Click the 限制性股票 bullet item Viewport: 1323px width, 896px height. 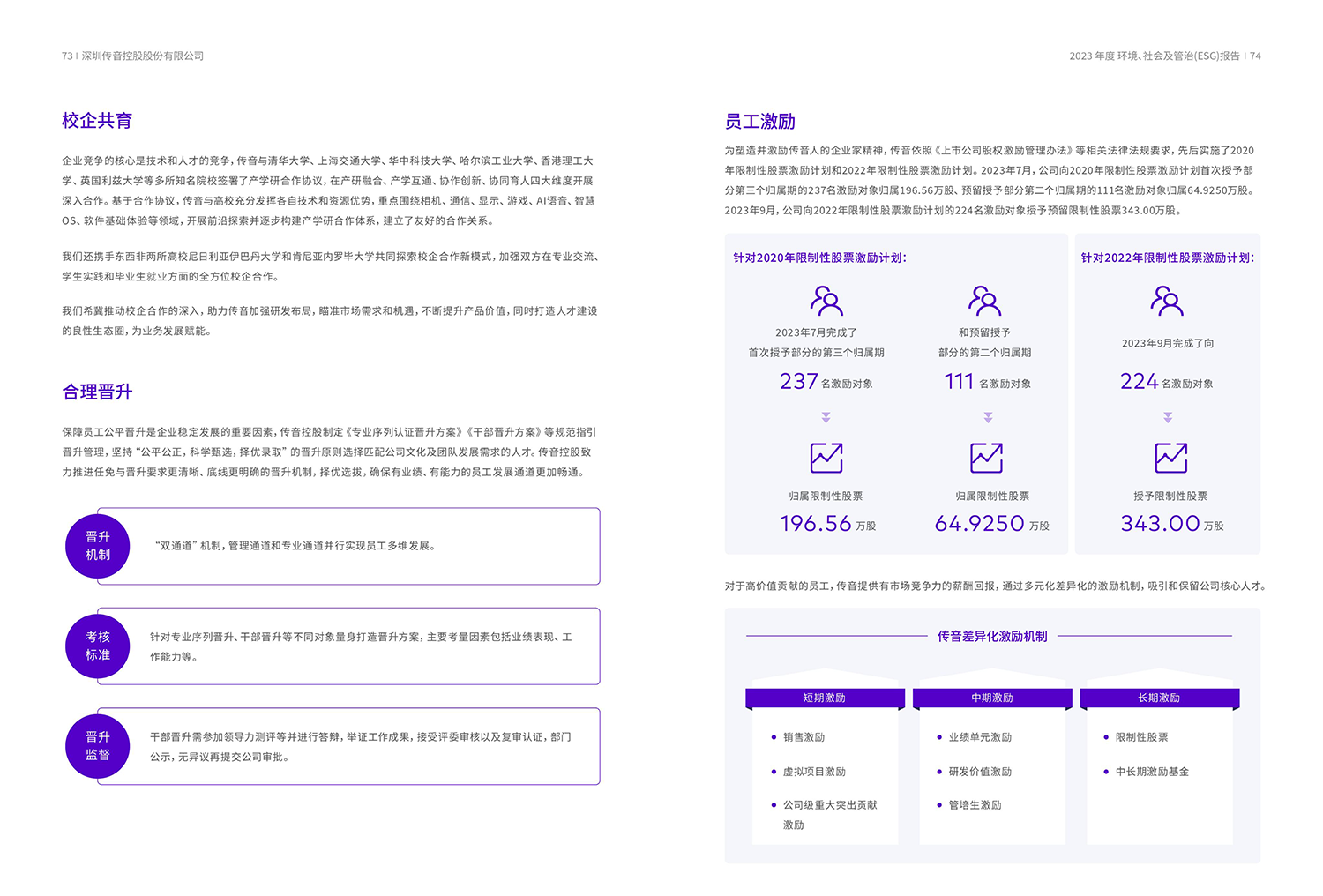[x=1141, y=737]
